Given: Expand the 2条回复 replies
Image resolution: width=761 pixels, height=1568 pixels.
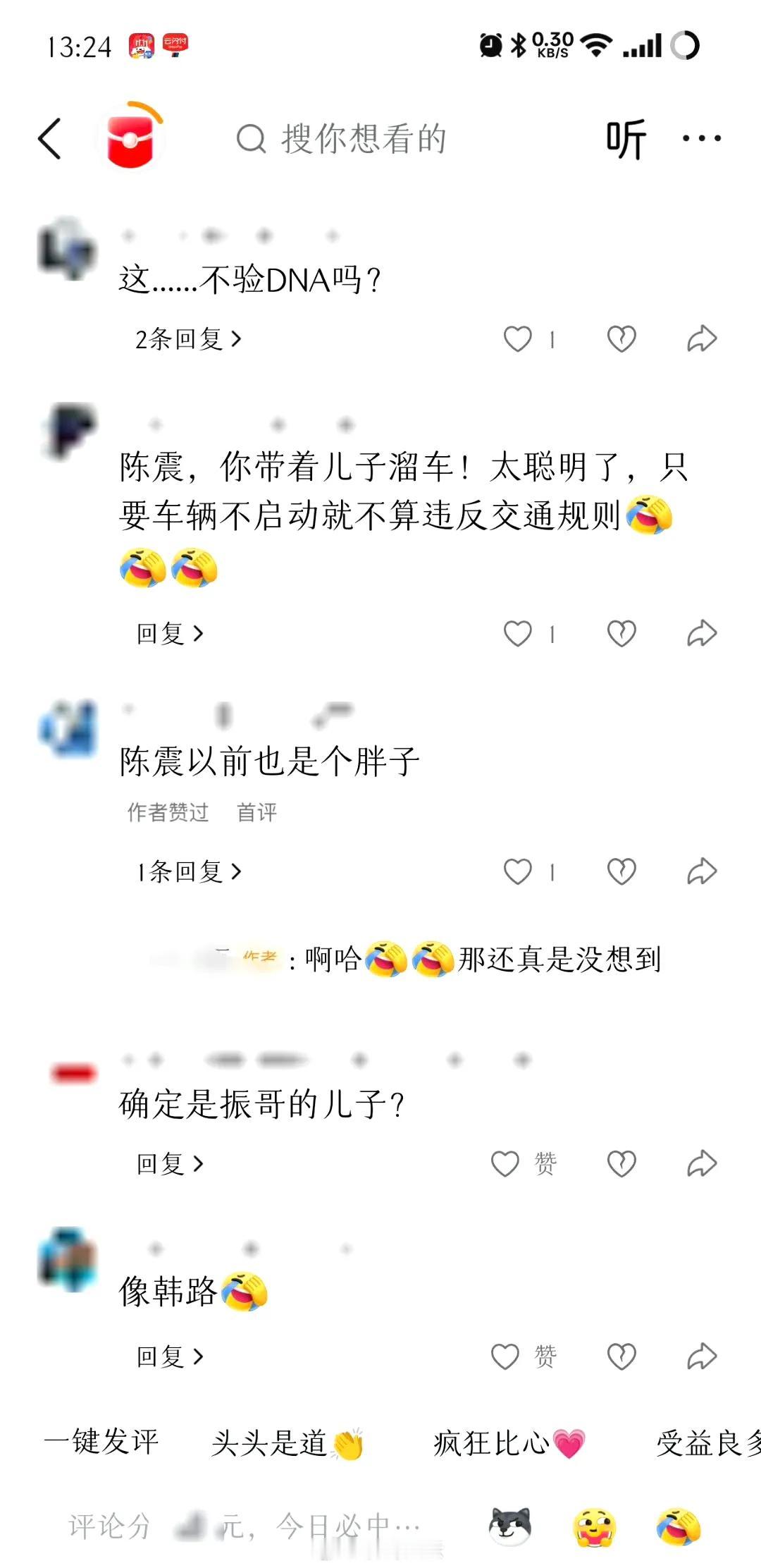Looking at the screenshot, I should (x=188, y=339).
